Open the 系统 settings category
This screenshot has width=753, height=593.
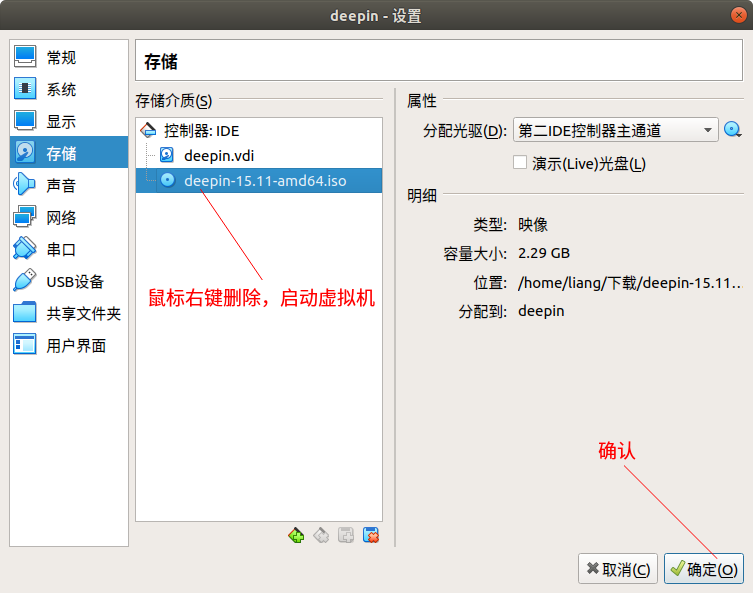[x=69, y=89]
